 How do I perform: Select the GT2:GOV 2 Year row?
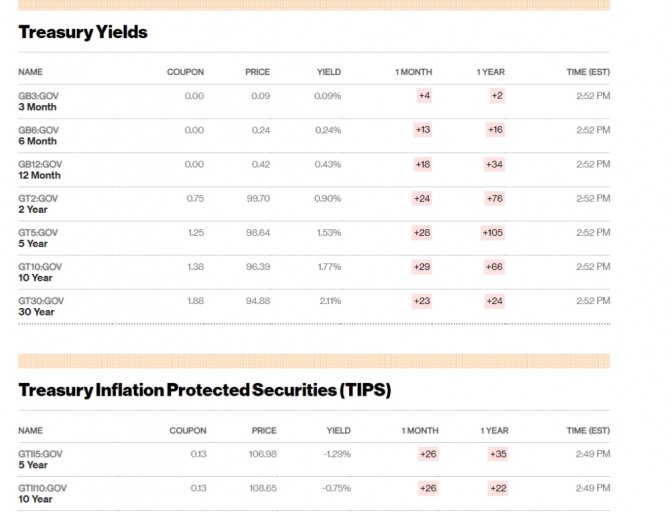point(38,203)
